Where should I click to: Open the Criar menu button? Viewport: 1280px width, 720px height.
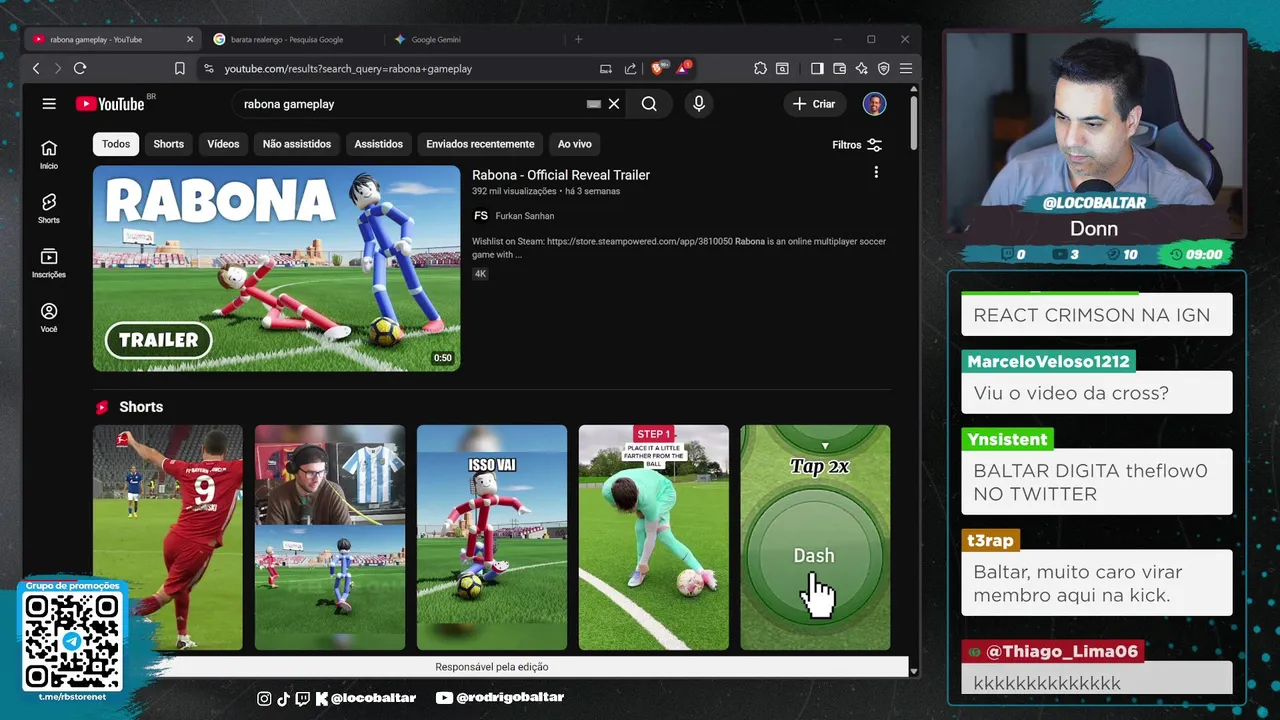click(x=815, y=104)
